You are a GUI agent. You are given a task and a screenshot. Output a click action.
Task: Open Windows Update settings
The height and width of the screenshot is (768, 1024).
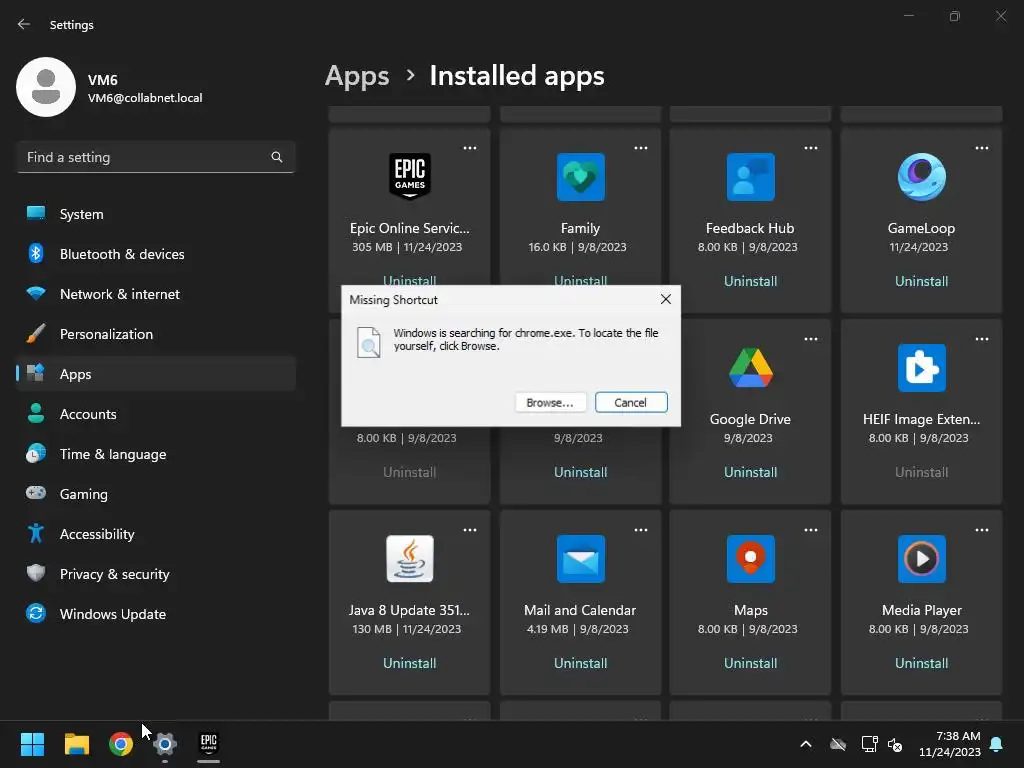tap(156, 614)
